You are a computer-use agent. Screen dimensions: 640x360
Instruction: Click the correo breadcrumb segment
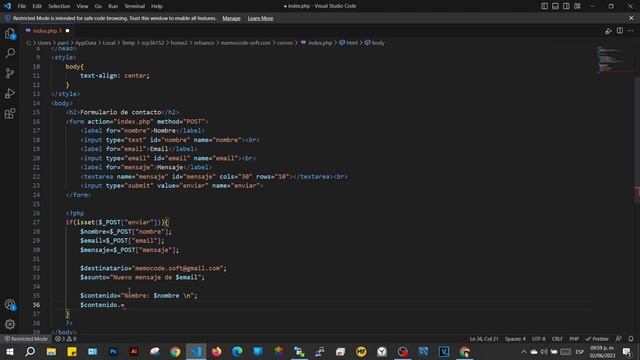click(x=285, y=43)
